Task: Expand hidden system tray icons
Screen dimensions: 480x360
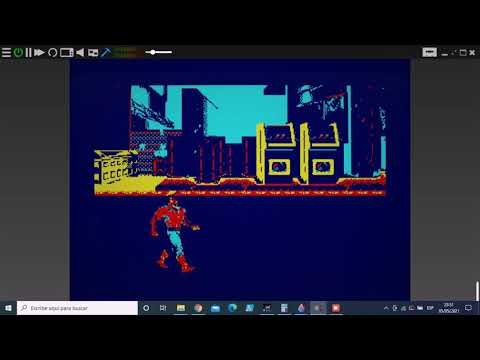Action: [x=386, y=308]
